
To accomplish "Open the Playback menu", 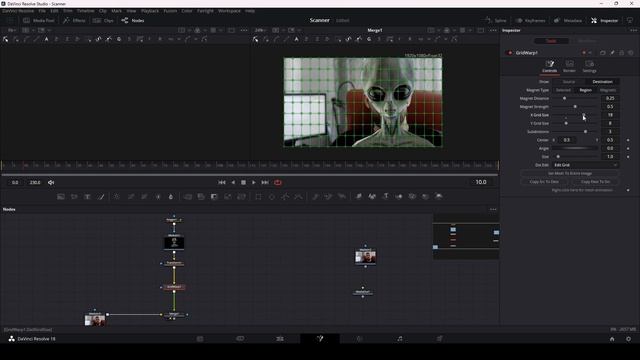I will click(150, 11).
